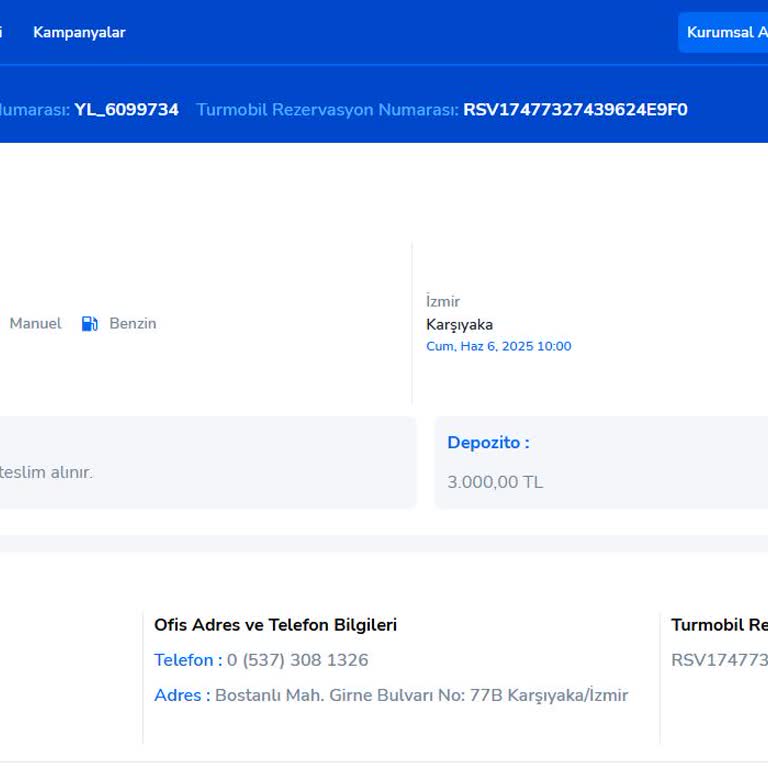Select the 3.000,00 TL deposit amount

(x=495, y=482)
